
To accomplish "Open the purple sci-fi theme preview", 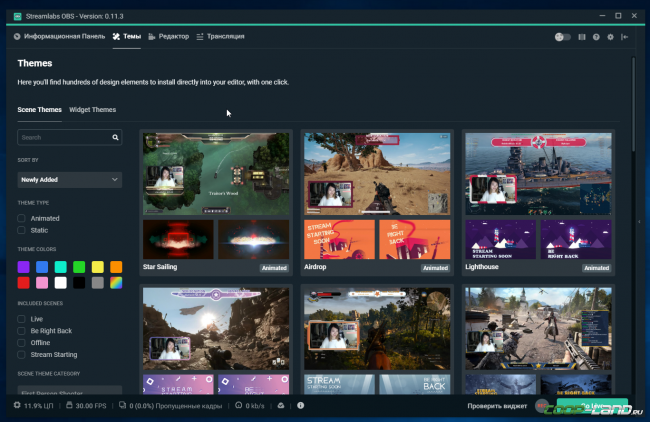I will pyautogui.click(x=216, y=328).
